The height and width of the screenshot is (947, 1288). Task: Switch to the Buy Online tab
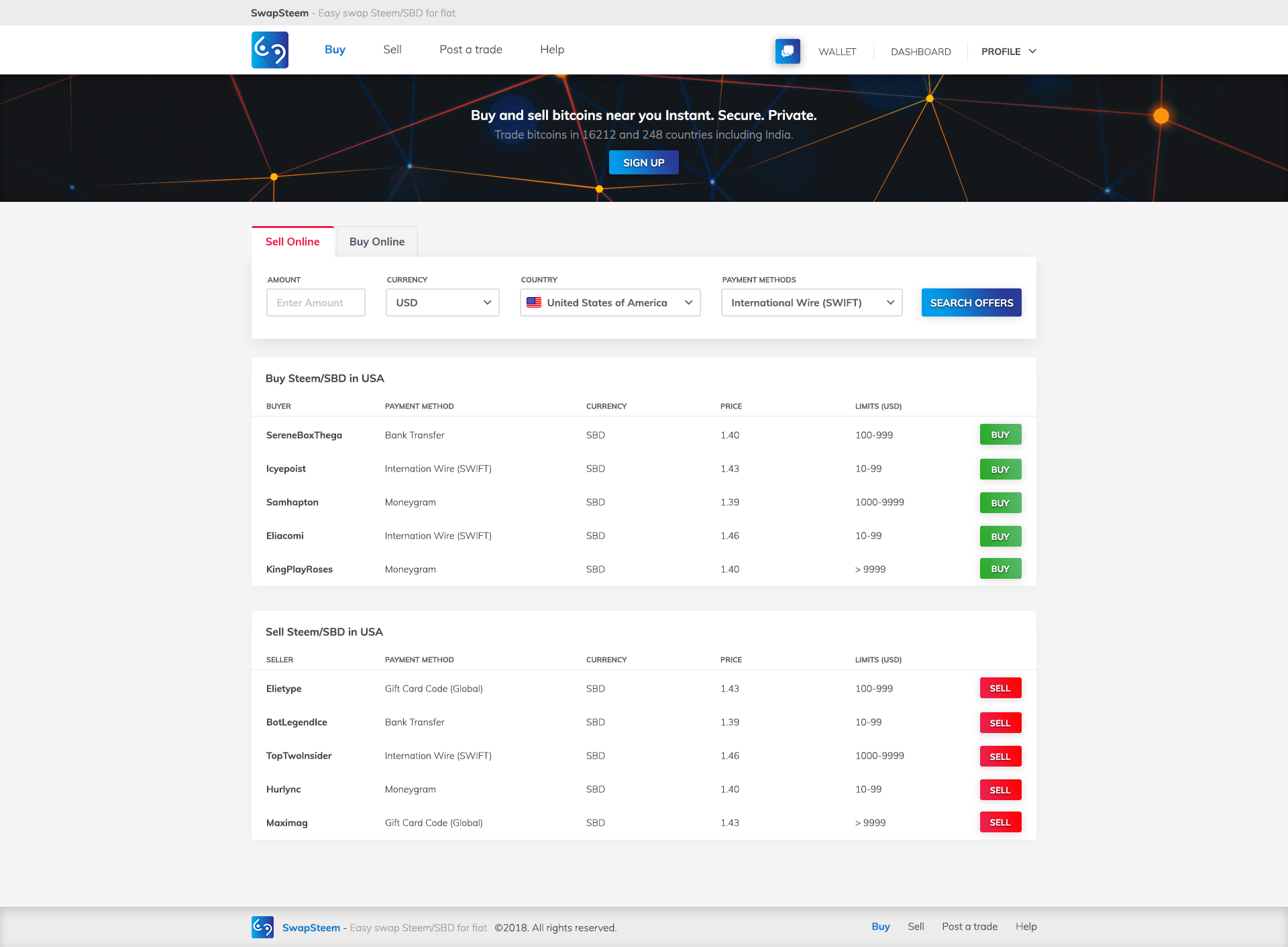click(x=376, y=241)
